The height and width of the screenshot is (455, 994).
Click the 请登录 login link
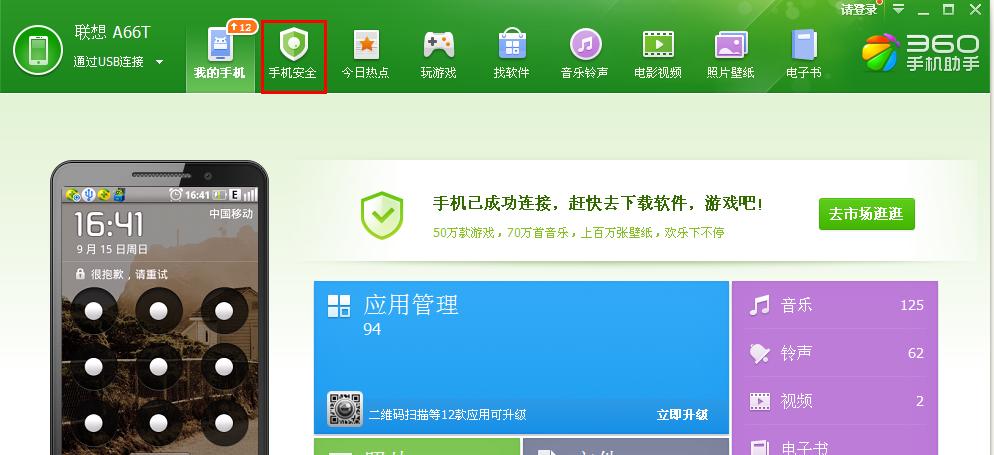pos(859,10)
